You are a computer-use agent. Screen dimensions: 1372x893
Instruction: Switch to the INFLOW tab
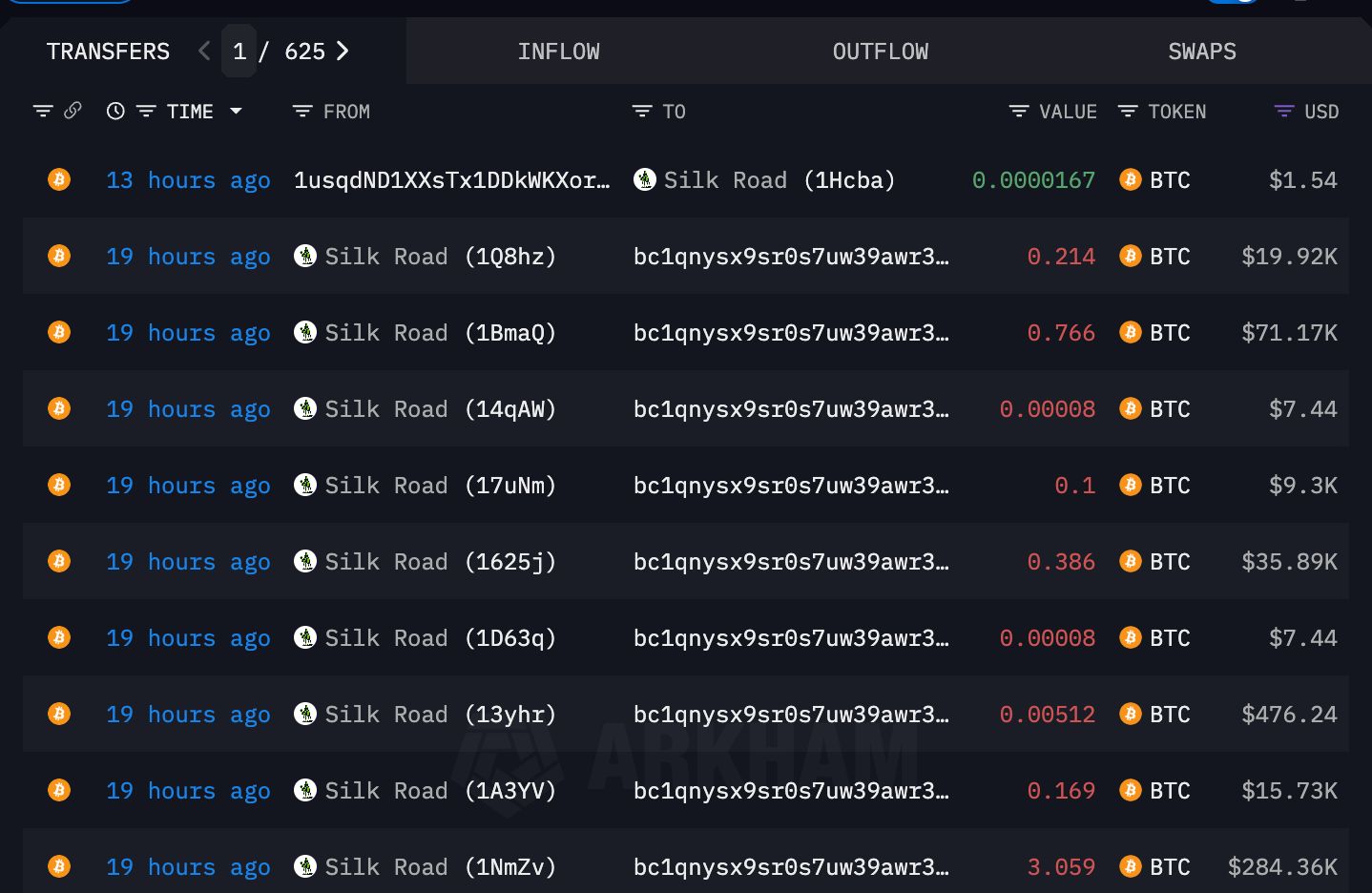click(x=558, y=52)
